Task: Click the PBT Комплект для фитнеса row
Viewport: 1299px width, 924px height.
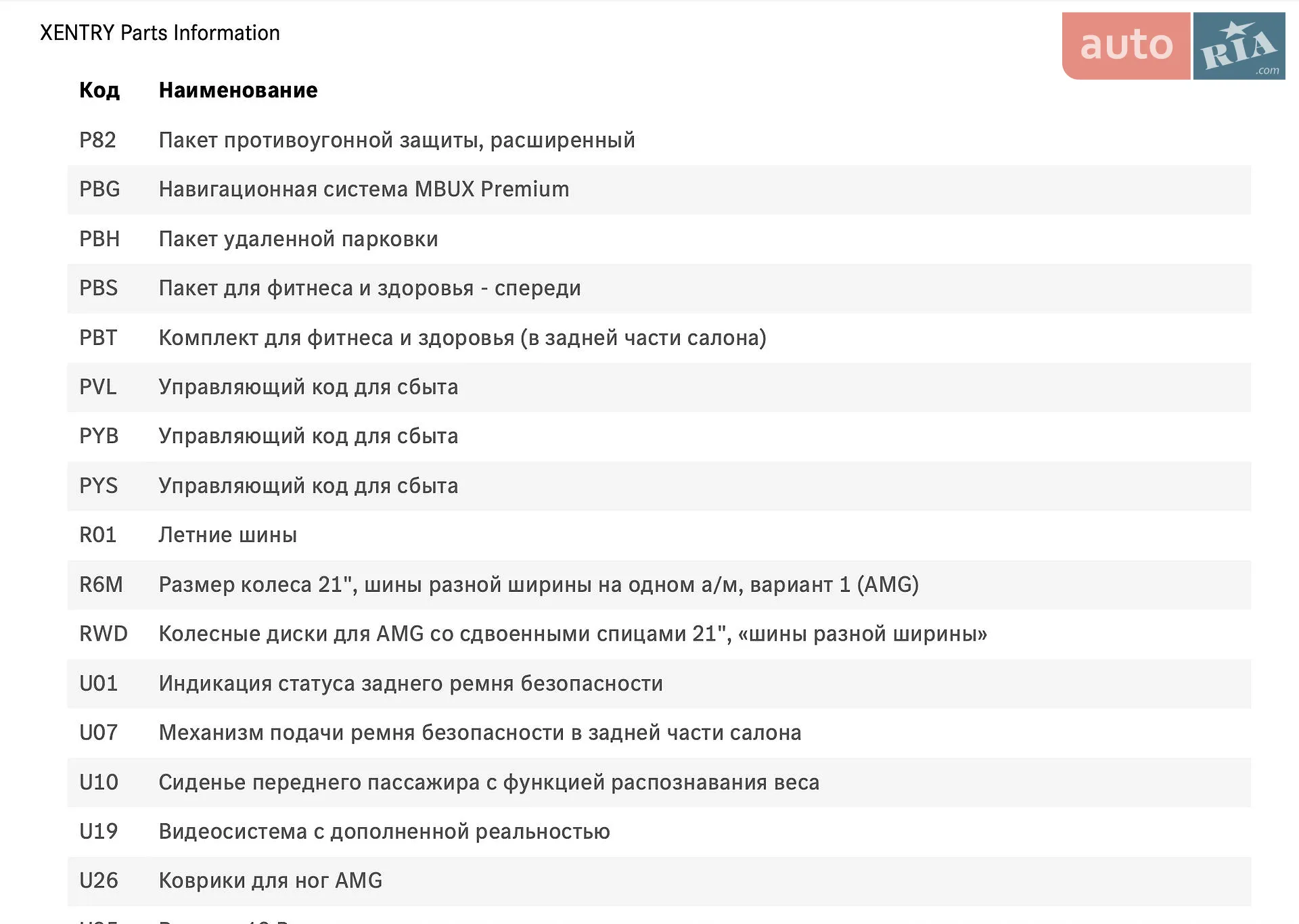Action: (x=659, y=338)
